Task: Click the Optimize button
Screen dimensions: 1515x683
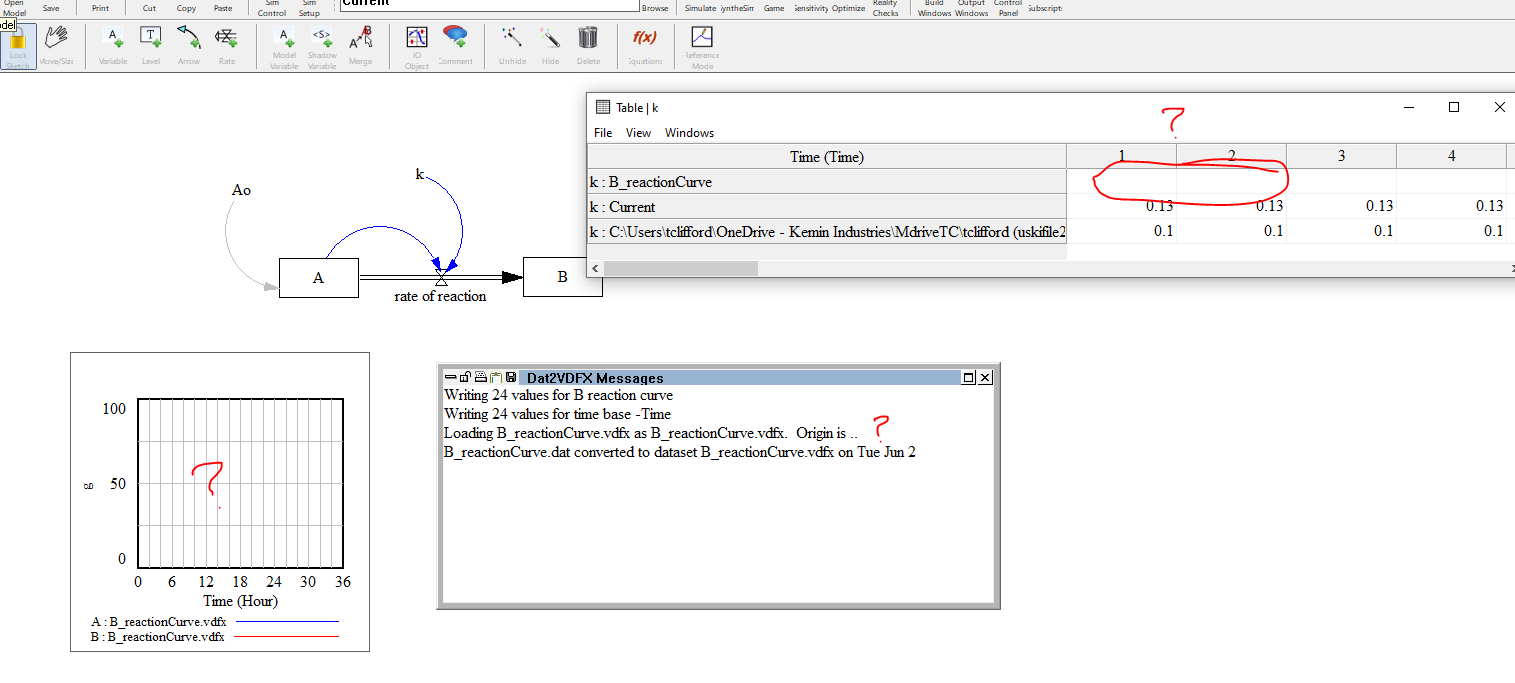Action: click(848, 8)
